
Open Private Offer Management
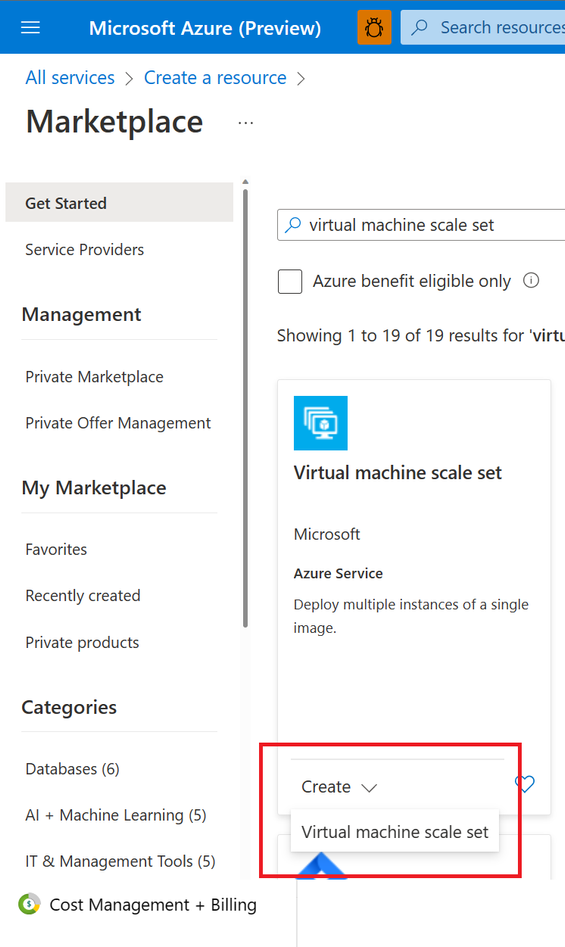point(118,423)
